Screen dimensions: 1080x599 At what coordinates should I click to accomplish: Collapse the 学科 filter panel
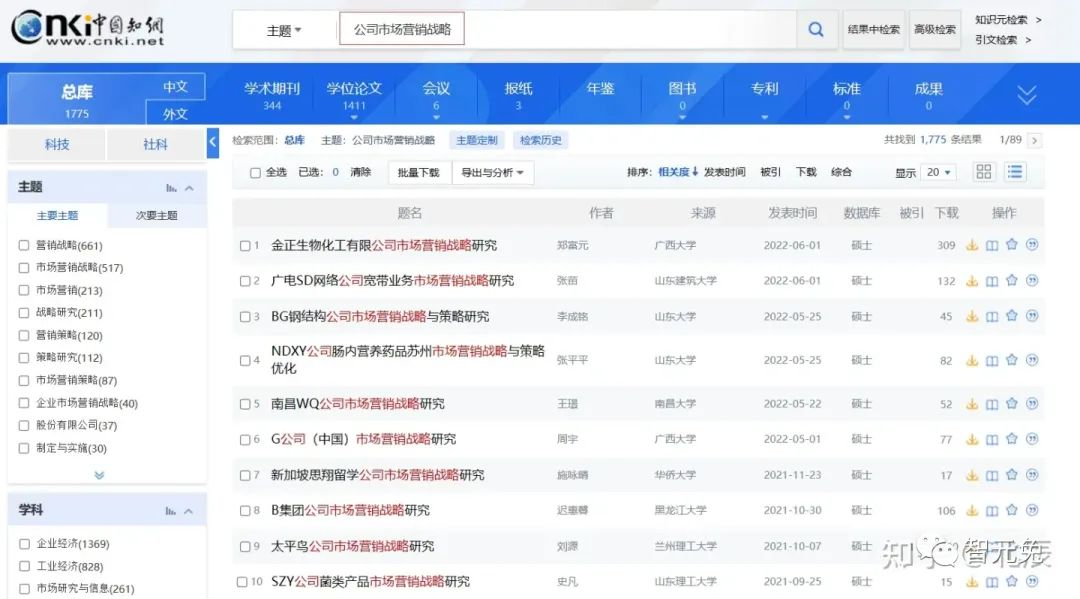189,511
